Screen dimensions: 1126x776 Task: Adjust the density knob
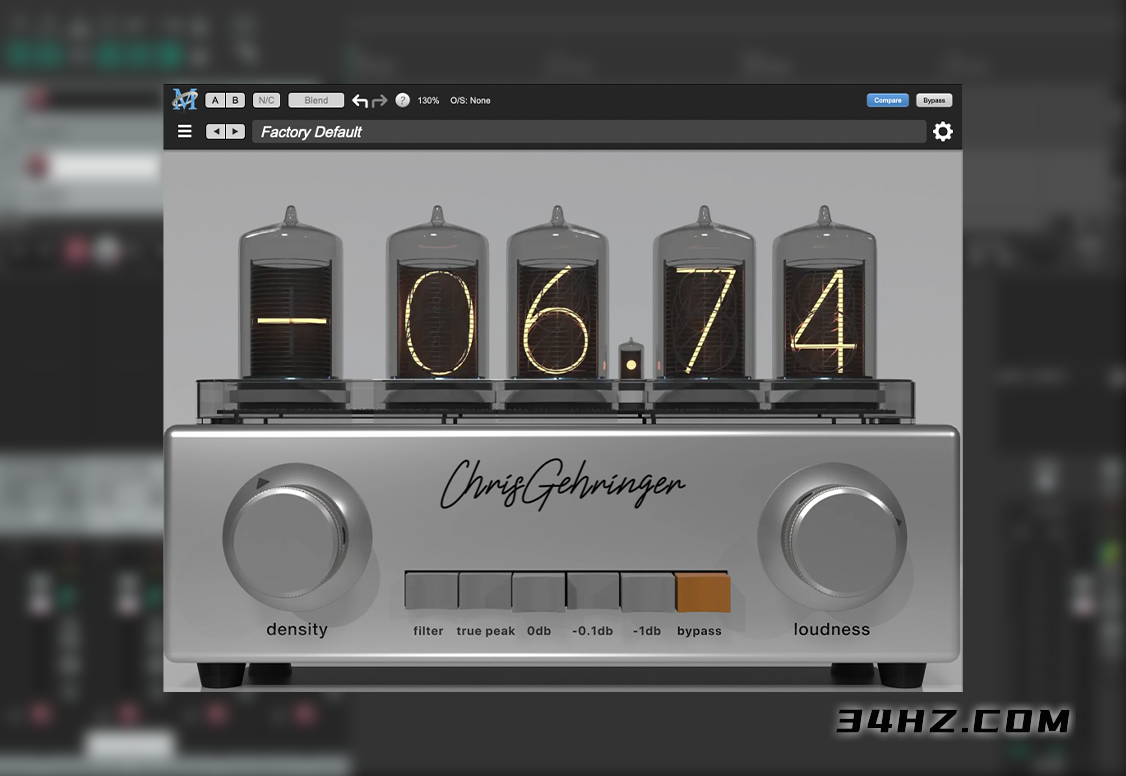(x=296, y=538)
